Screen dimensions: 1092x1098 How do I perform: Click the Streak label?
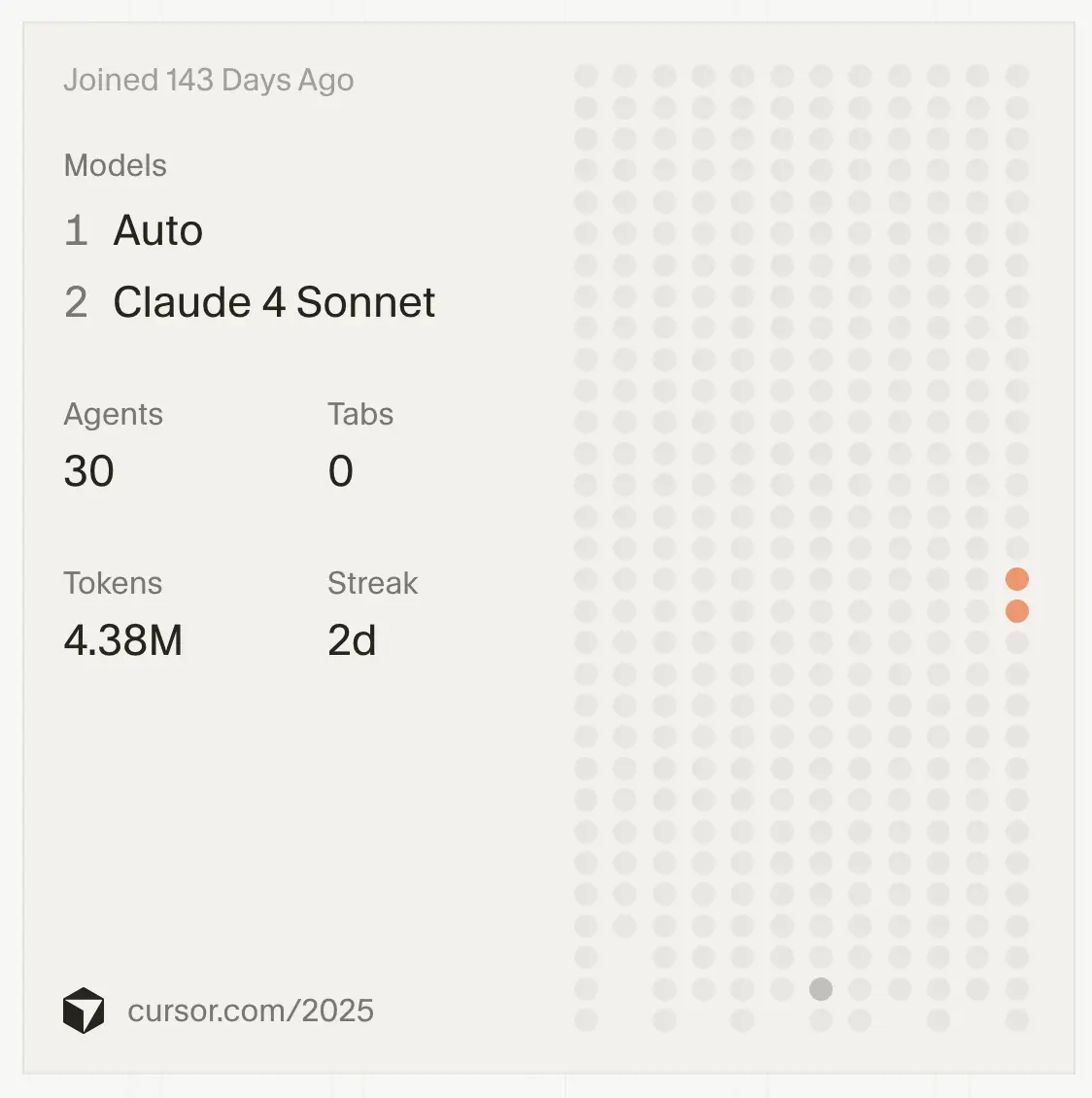372,583
